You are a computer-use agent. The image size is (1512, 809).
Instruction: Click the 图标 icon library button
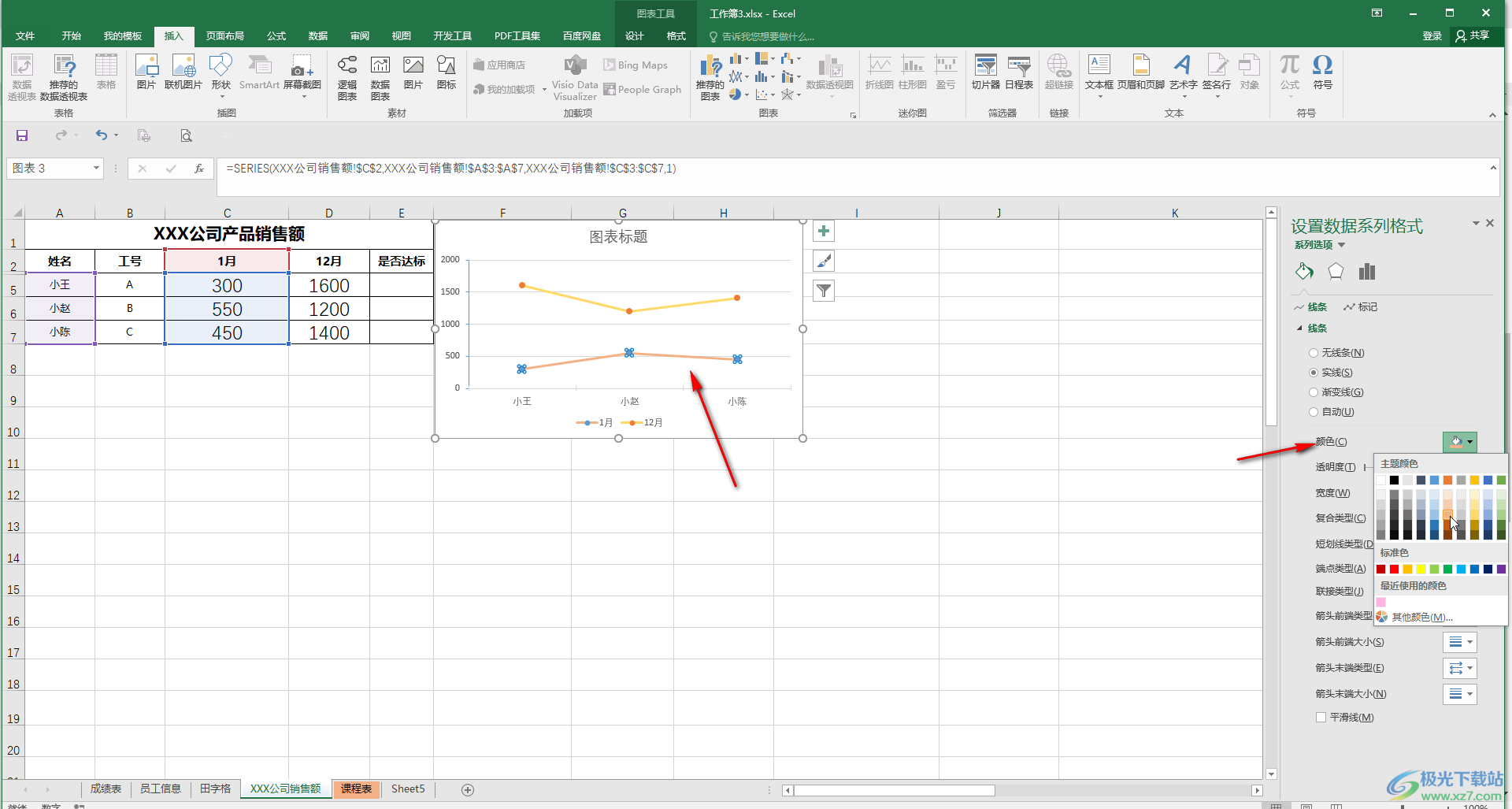447,72
